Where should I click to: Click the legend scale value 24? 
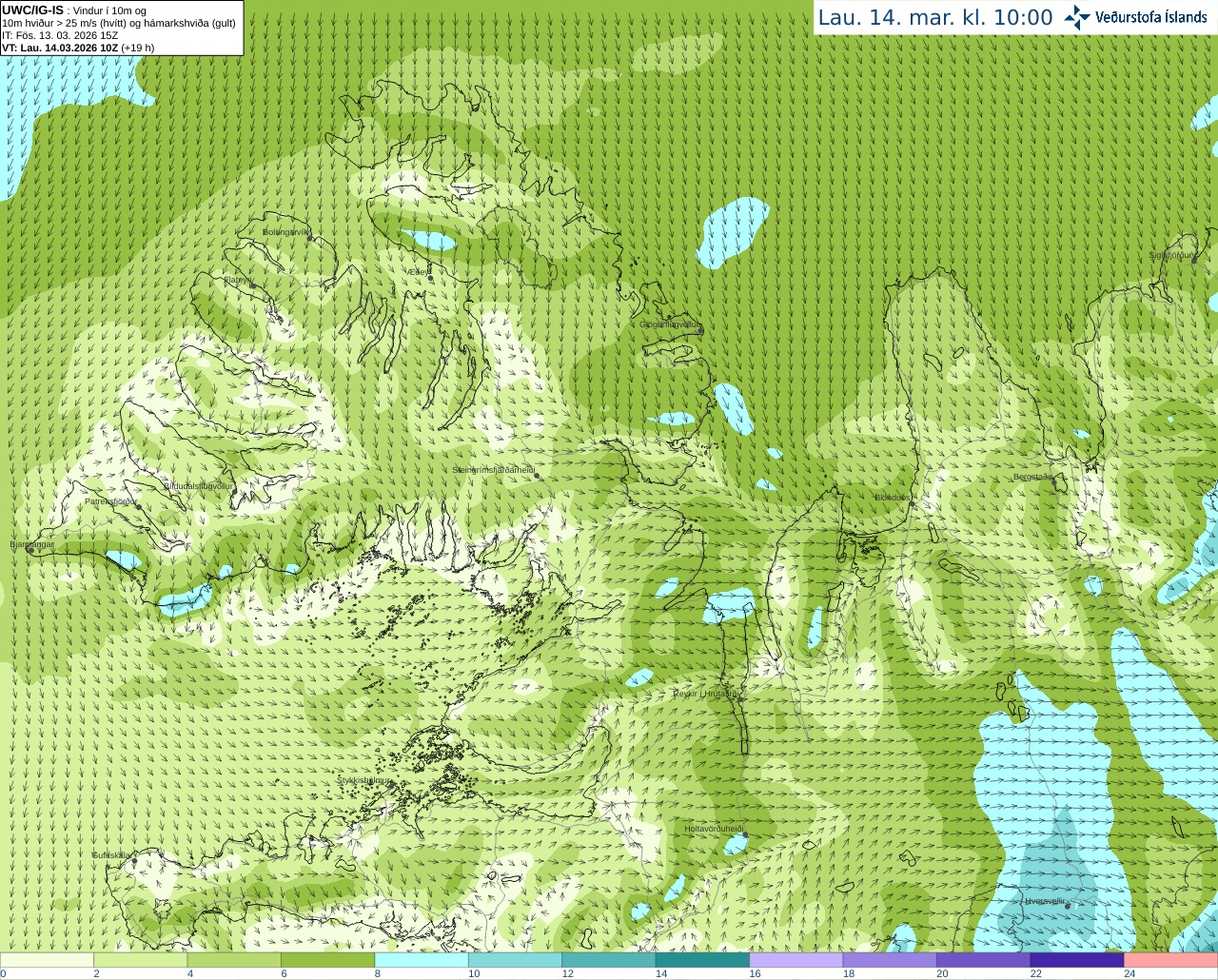(x=1130, y=973)
